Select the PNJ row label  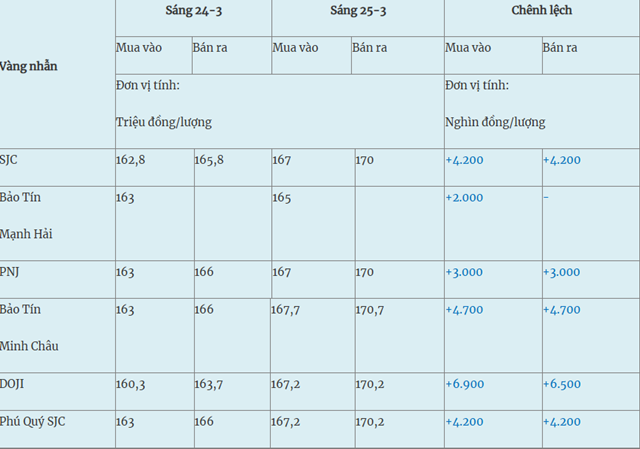click(x=11, y=272)
